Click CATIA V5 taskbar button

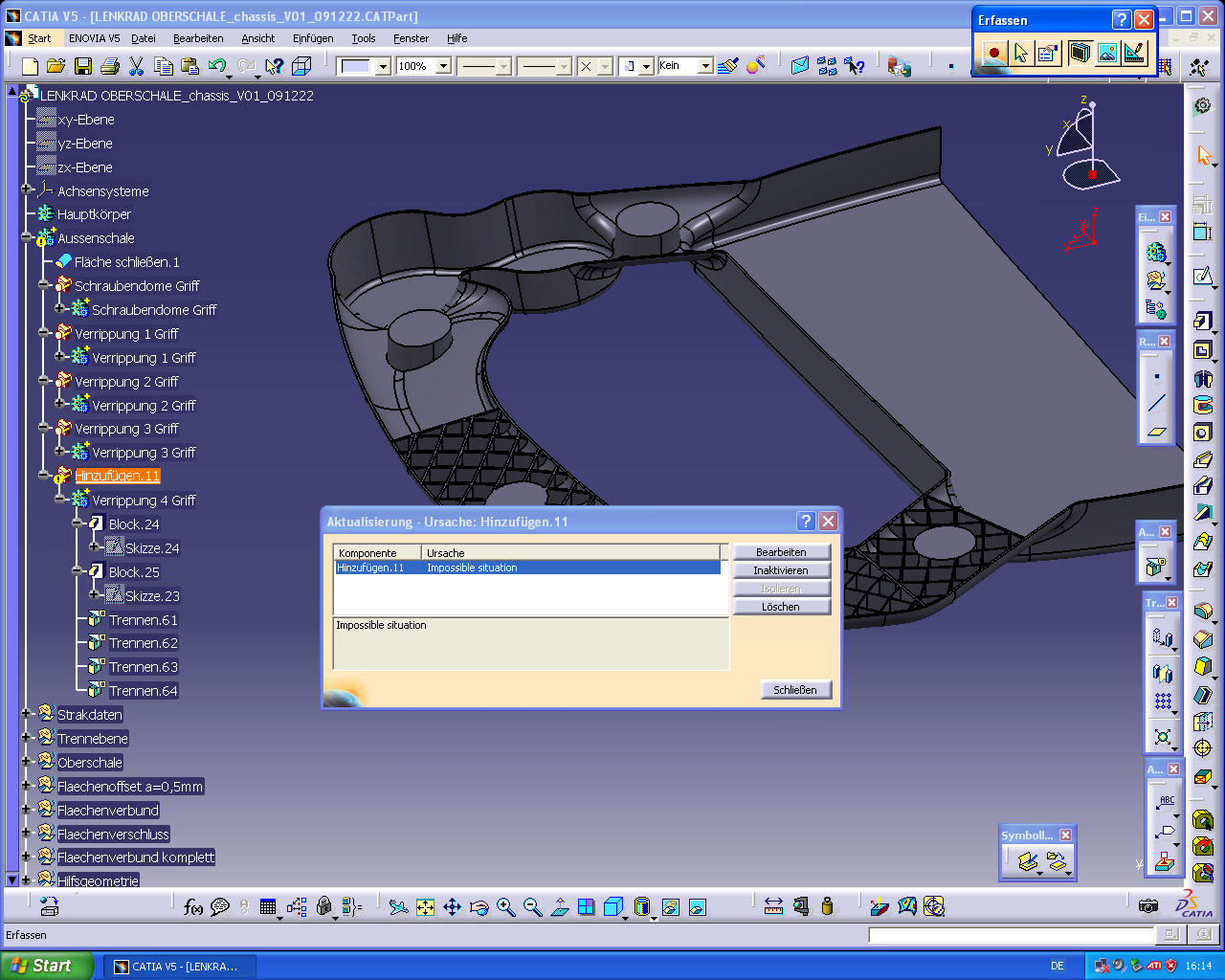click(x=179, y=967)
